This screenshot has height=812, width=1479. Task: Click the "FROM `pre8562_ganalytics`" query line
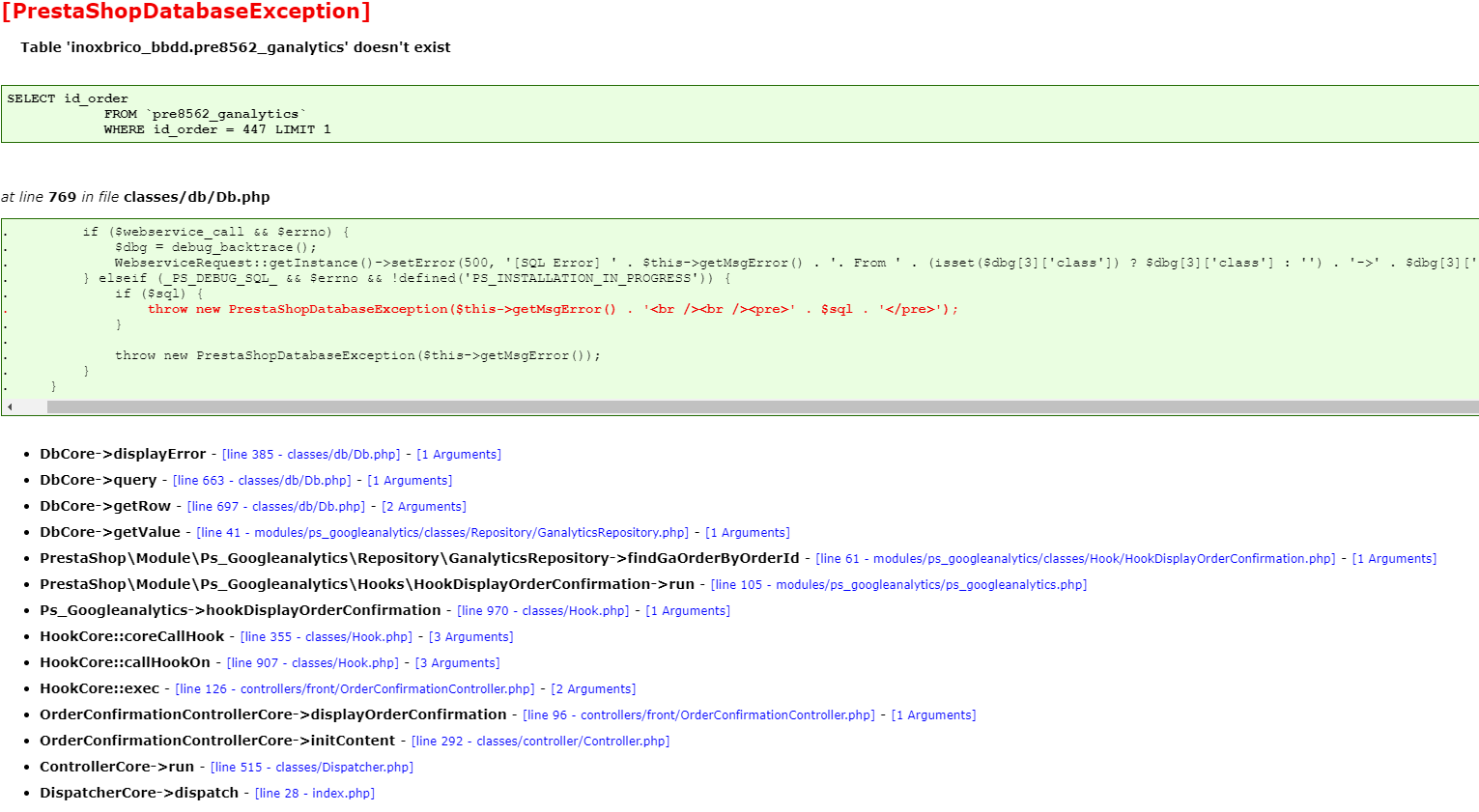(x=205, y=114)
